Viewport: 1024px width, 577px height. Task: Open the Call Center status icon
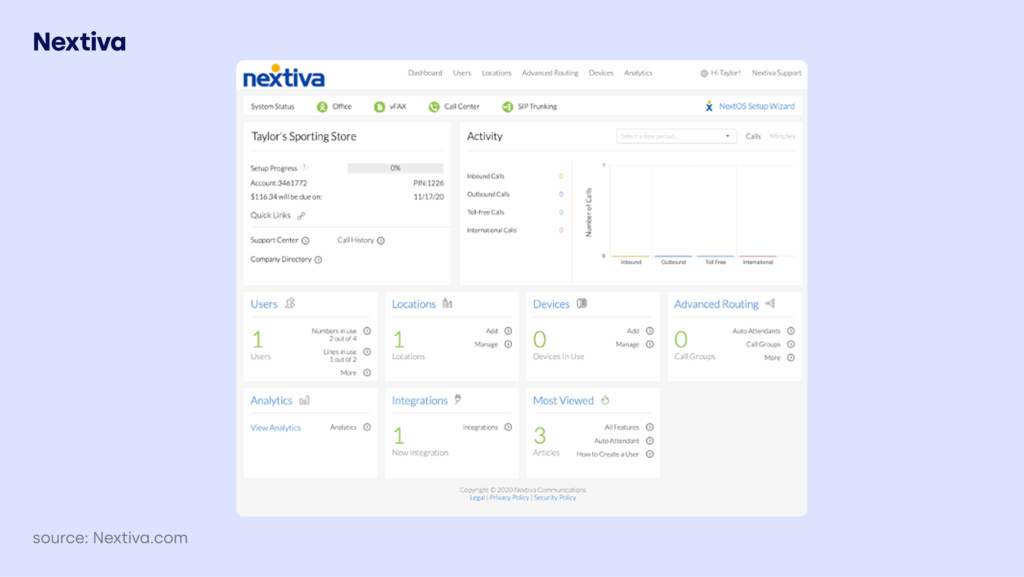[434, 106]
